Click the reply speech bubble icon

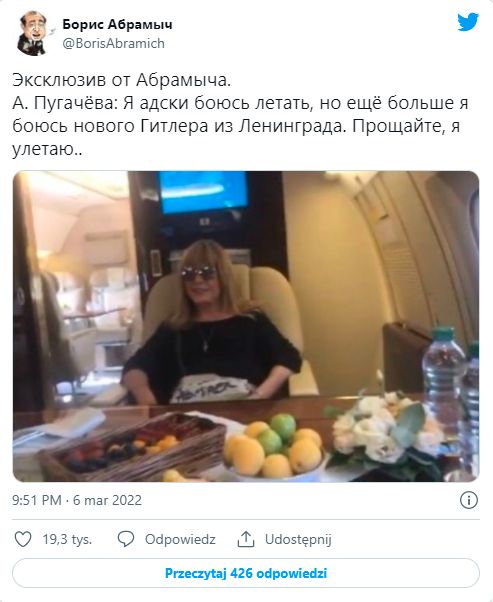[126, 539]
